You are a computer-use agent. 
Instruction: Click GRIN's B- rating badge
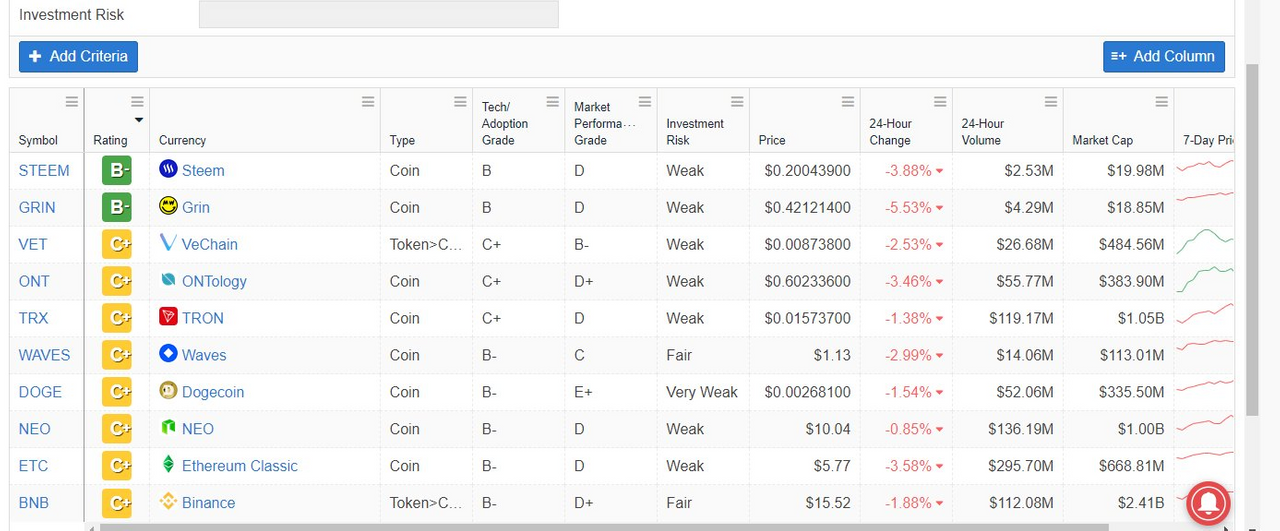[117, 207]
